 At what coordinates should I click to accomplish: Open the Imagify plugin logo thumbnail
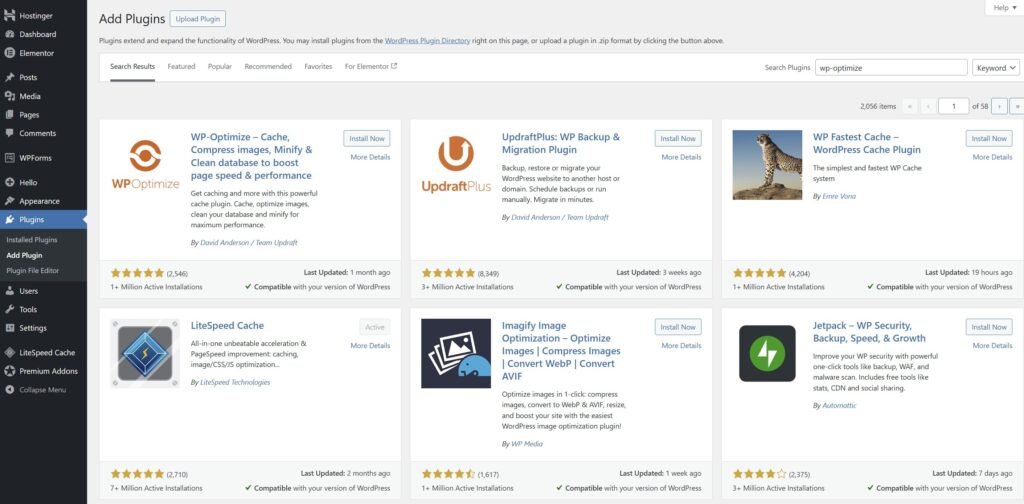click(x=456, y=353)
